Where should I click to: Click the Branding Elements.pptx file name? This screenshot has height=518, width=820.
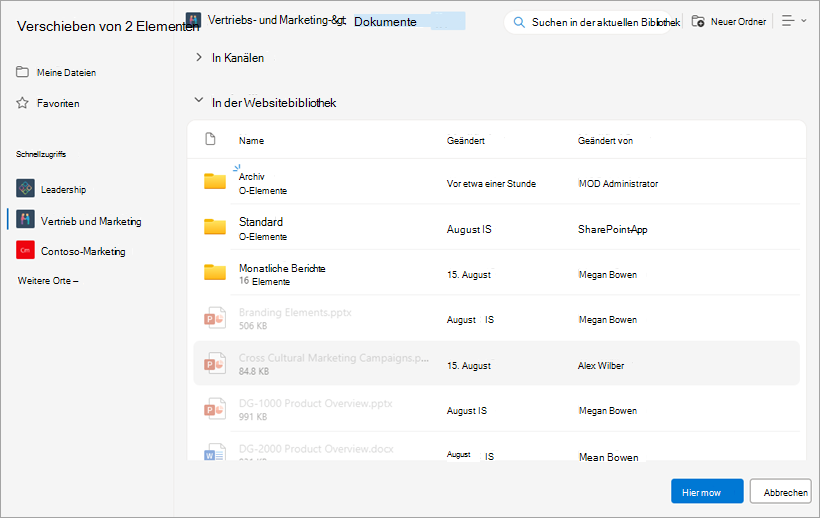295,313
